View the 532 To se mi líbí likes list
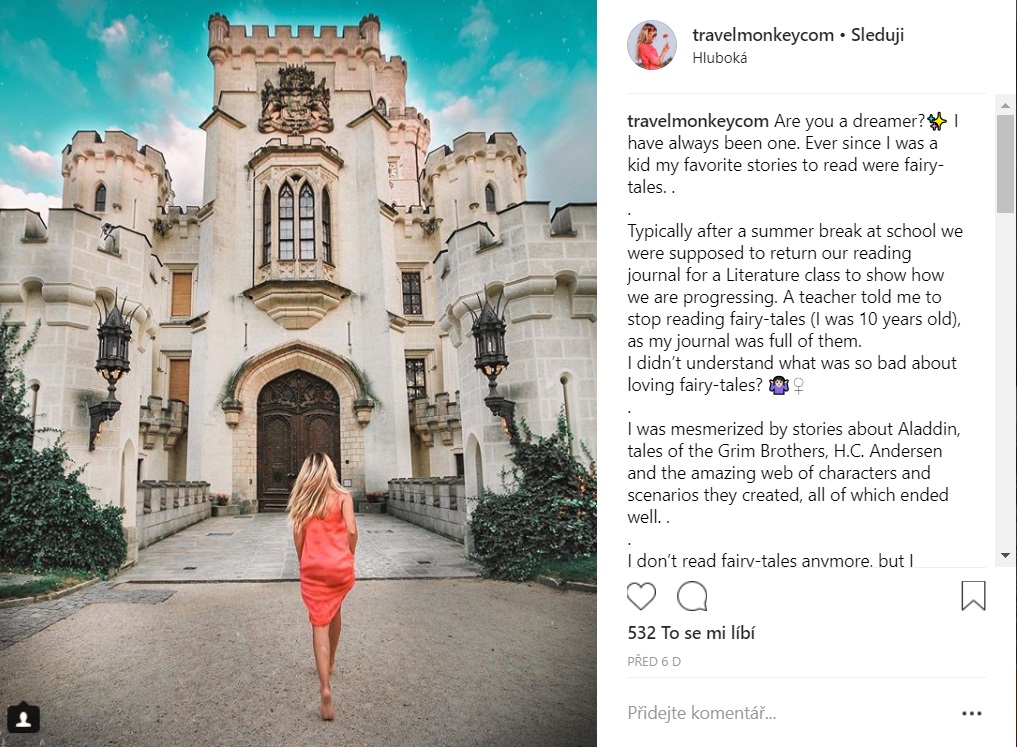Viewport: 1017px width, 747px height. tap(691, 633)
